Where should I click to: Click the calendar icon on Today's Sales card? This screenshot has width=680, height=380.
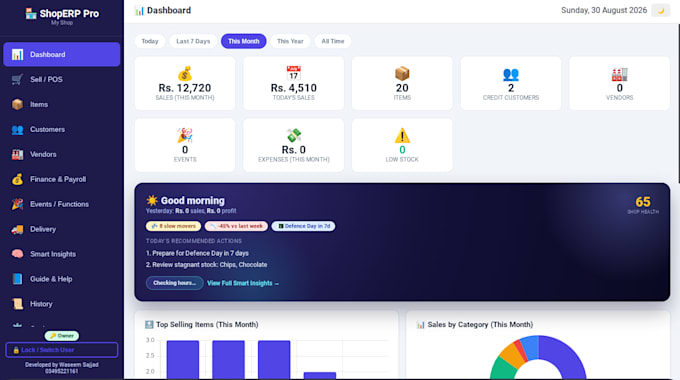(294, 73)
